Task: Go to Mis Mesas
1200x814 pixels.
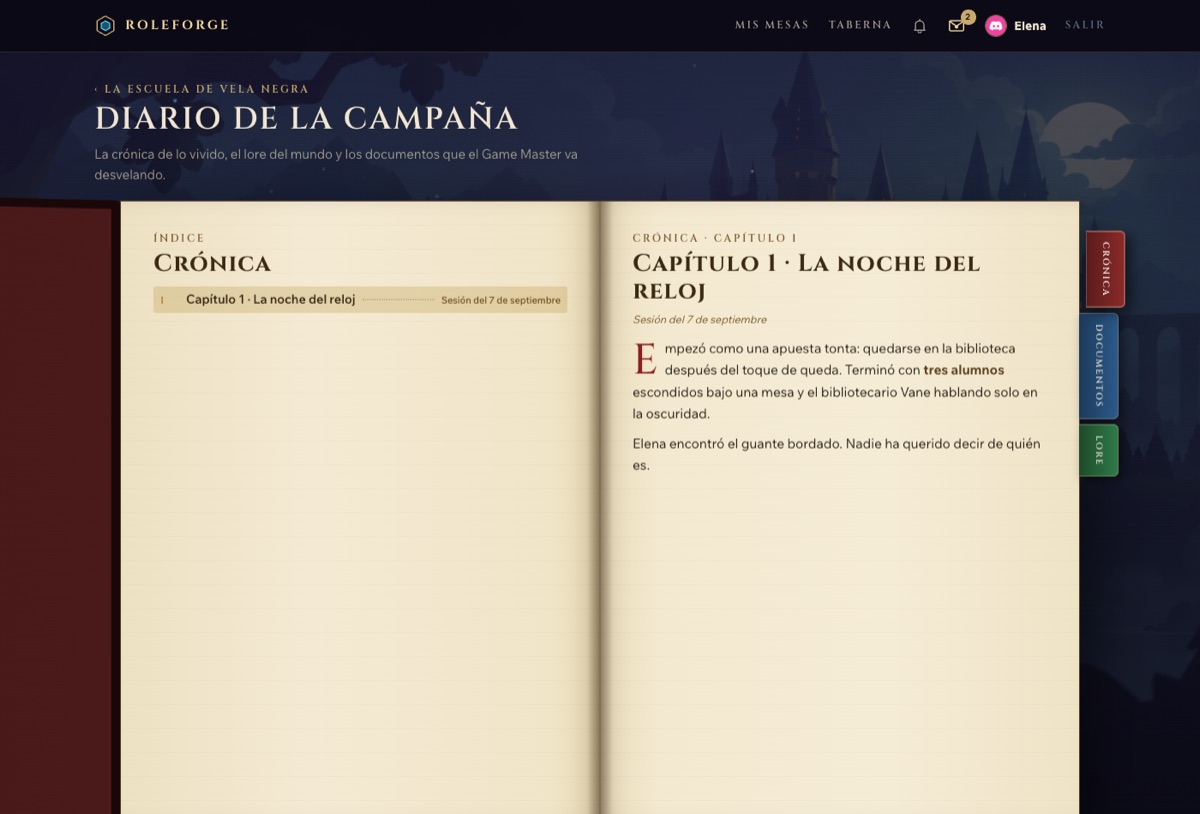Action: pyautogui.click(x=771, y=25)
